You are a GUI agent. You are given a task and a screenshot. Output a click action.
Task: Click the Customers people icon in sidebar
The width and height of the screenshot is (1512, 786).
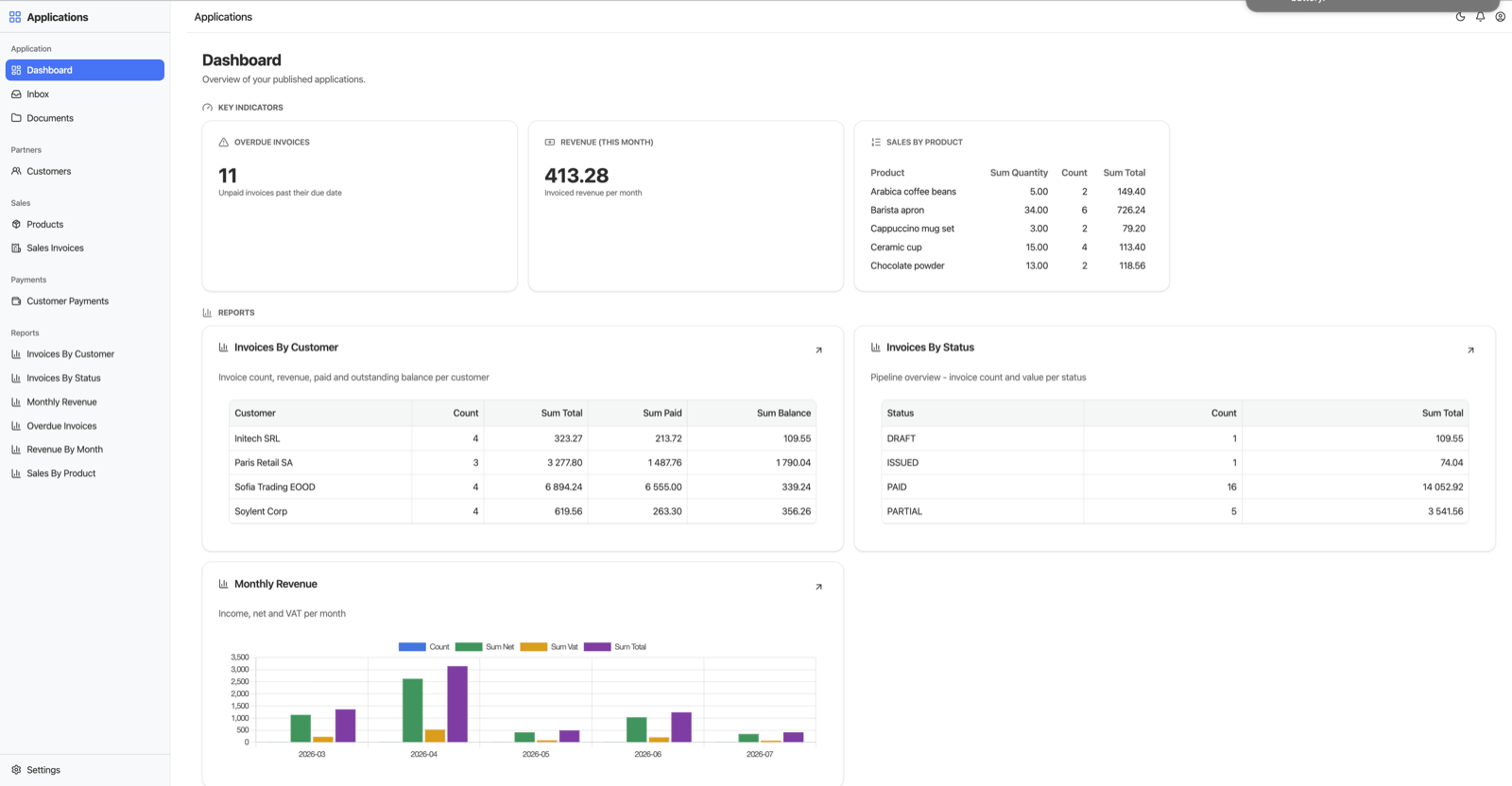pyautogui.click(x=16, y=171)
